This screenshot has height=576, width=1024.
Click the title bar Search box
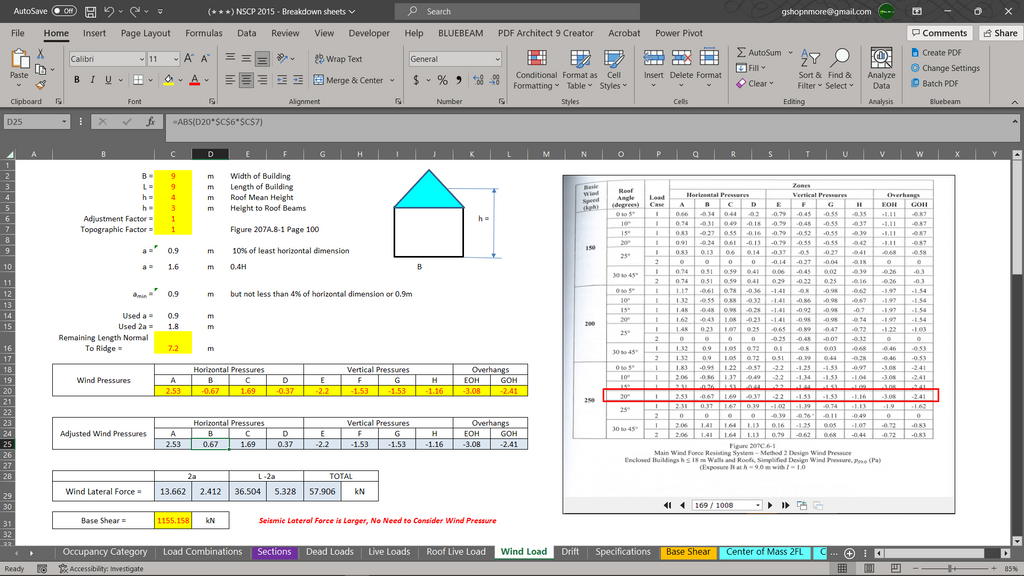[517, 11]
